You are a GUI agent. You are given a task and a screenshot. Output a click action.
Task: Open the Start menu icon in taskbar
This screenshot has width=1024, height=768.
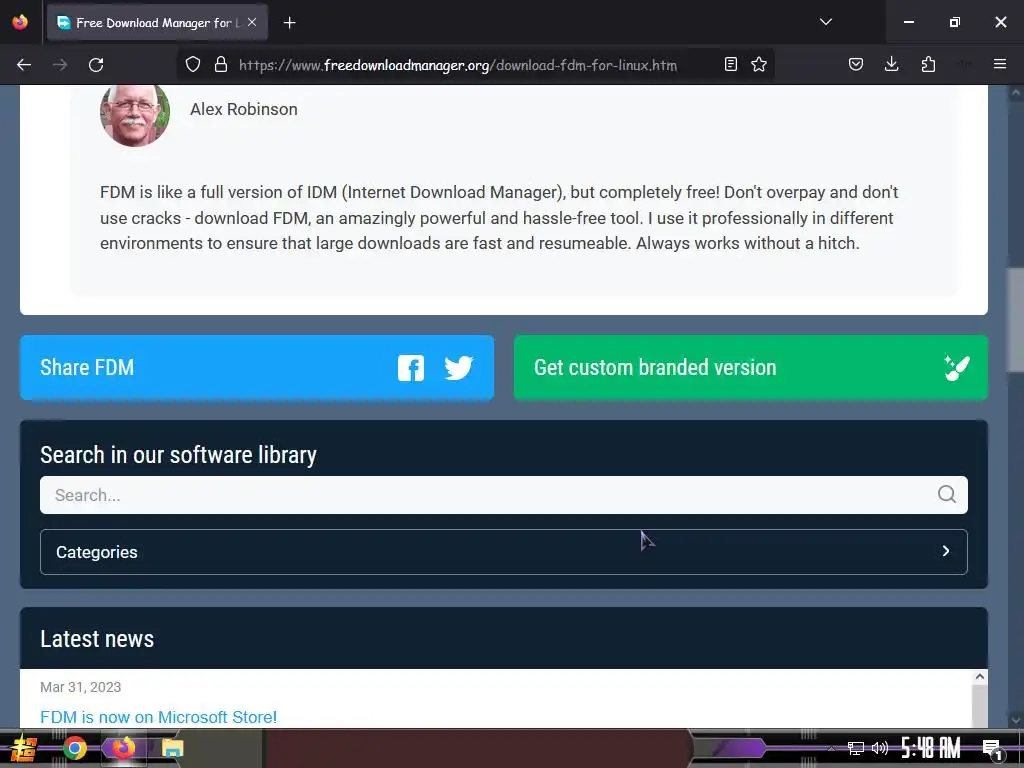(24, 748)
